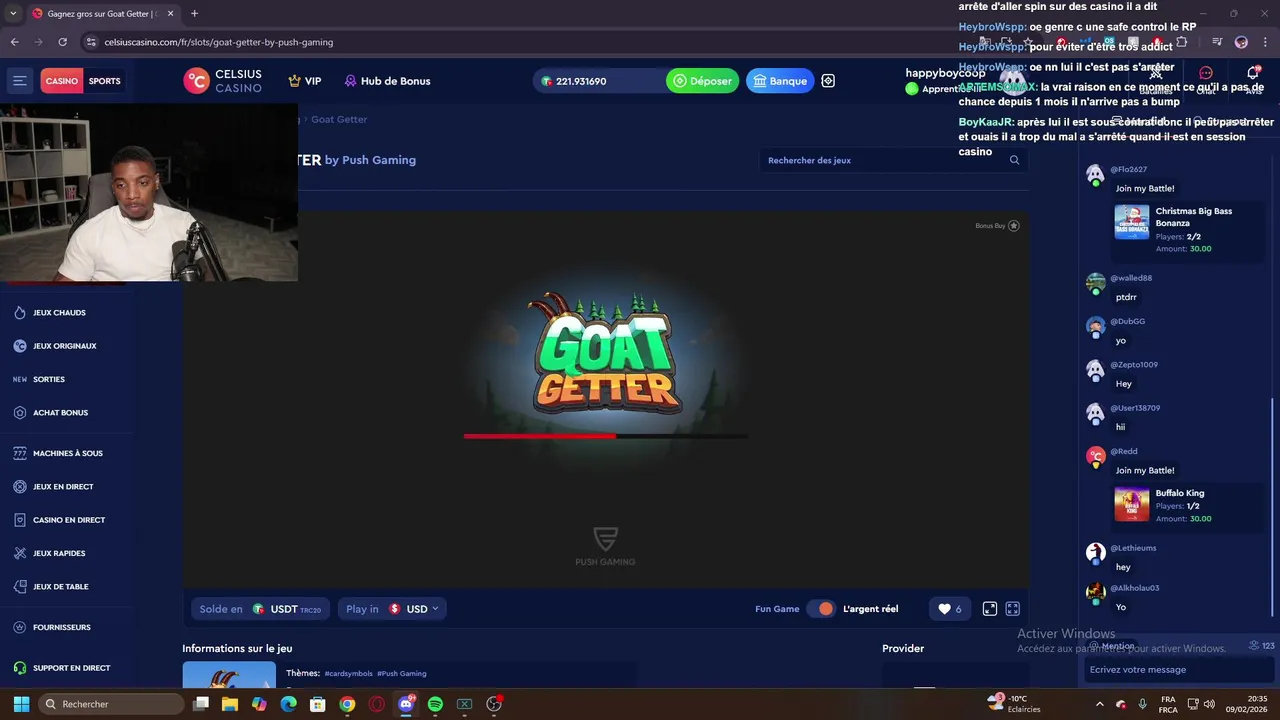Click username @walled88 in chat
Image resolution: width=1280 pixels, height=720 pixels.
point(1131,278)
